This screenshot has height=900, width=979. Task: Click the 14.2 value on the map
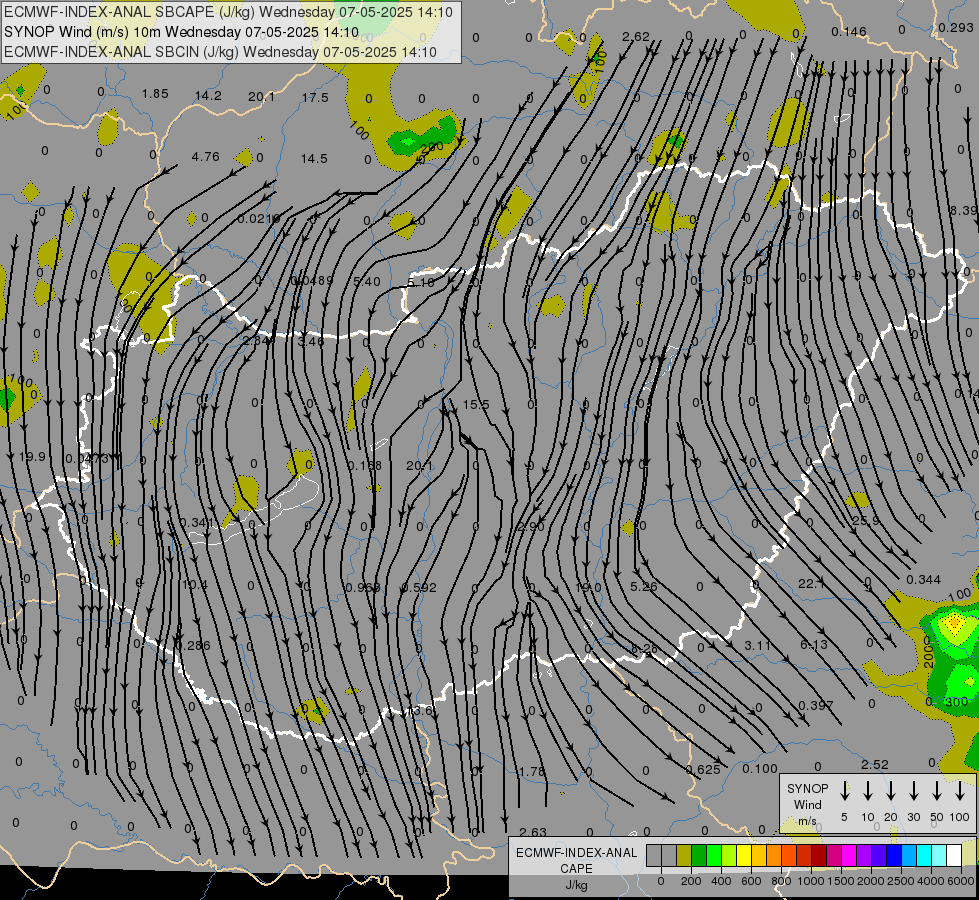[208, 96]
